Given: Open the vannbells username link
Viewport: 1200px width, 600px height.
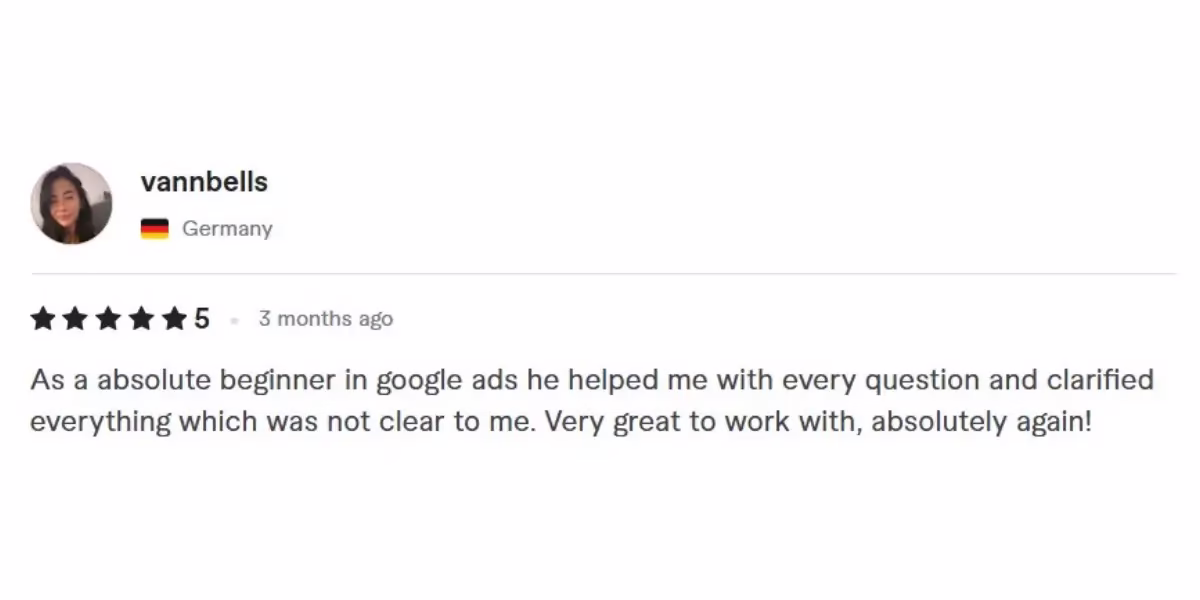Looking at the screenshot, I should tap(204, 182).
